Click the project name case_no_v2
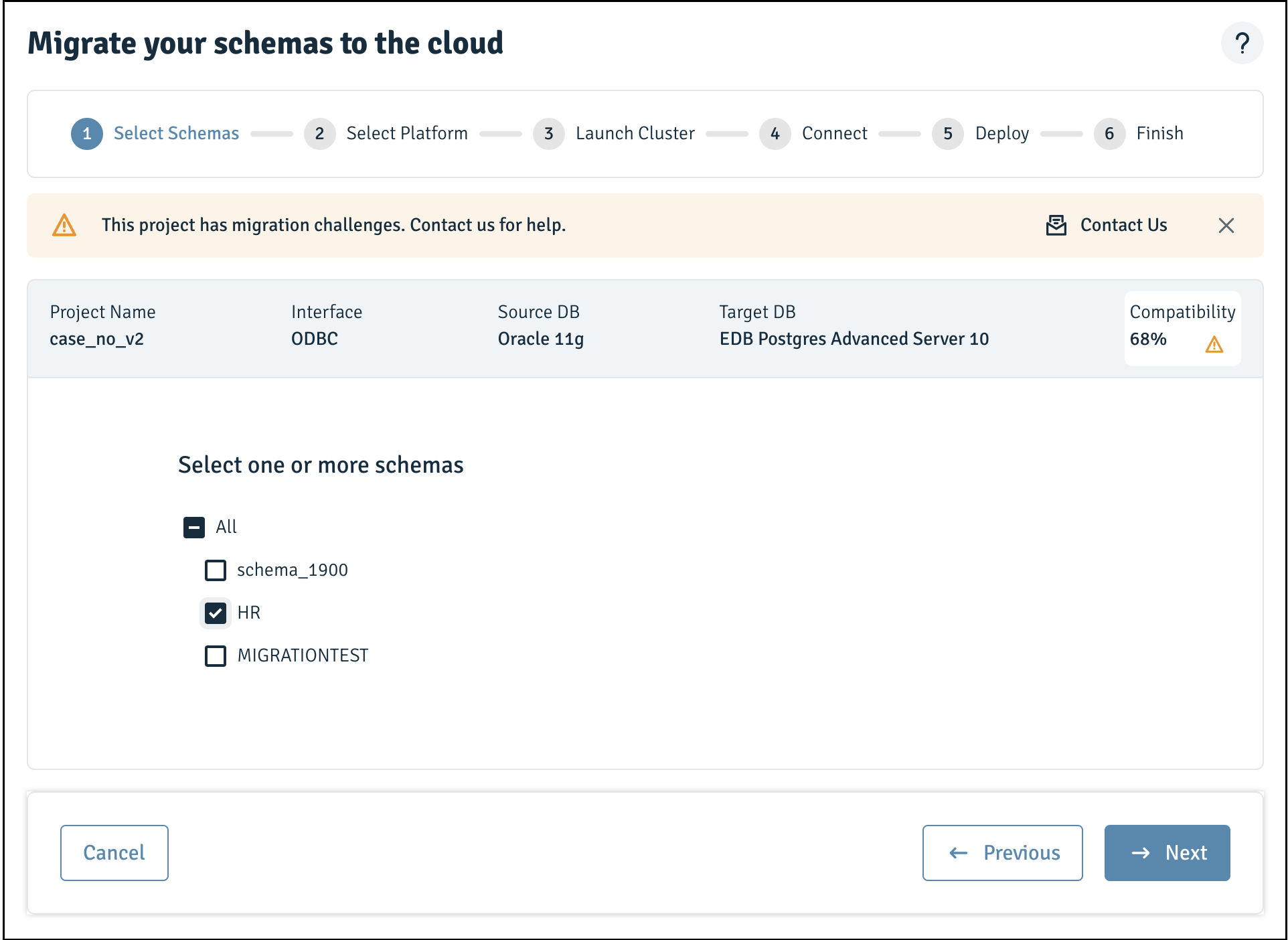Screen dimensions: 1288x940 coord(96,339)
